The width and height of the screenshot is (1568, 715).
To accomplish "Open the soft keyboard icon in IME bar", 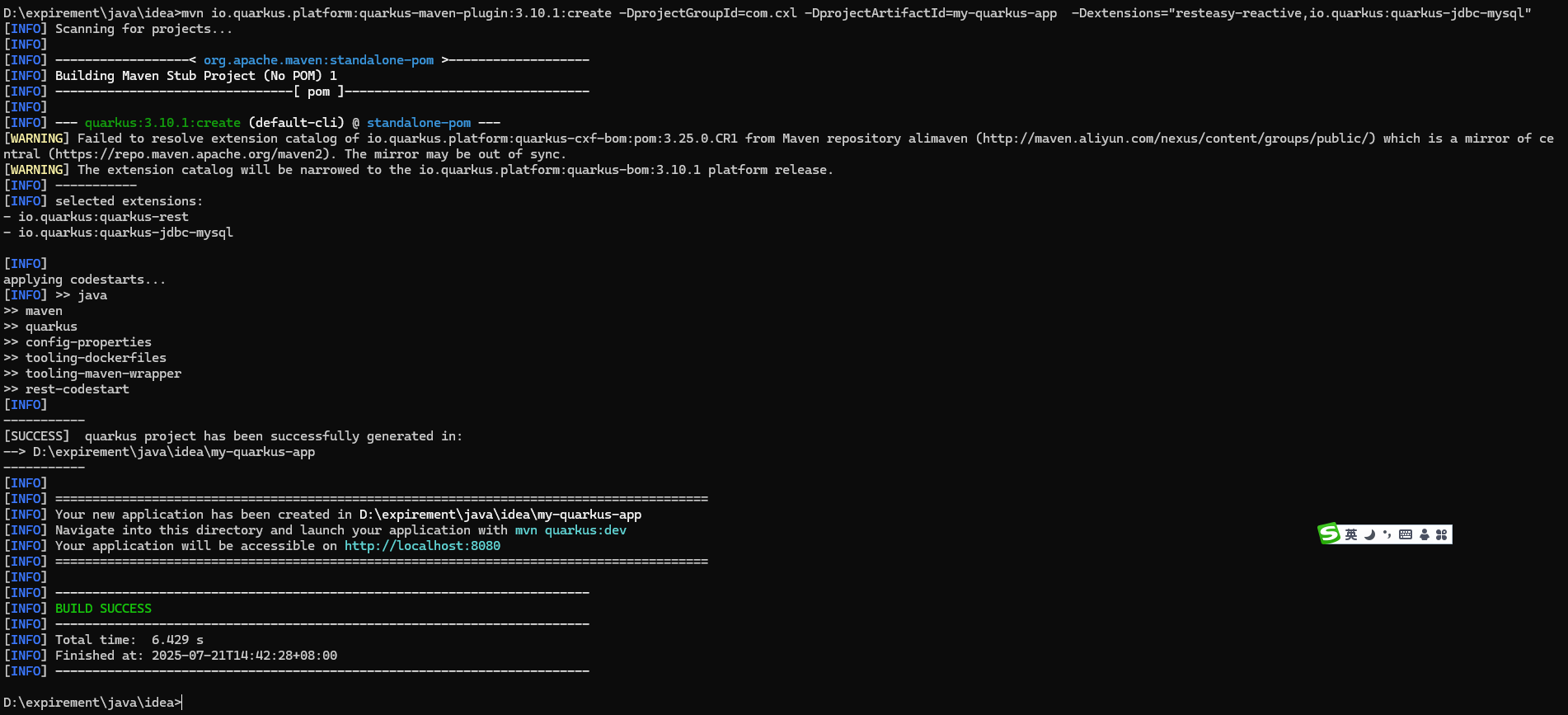I will coord(1406,534).
